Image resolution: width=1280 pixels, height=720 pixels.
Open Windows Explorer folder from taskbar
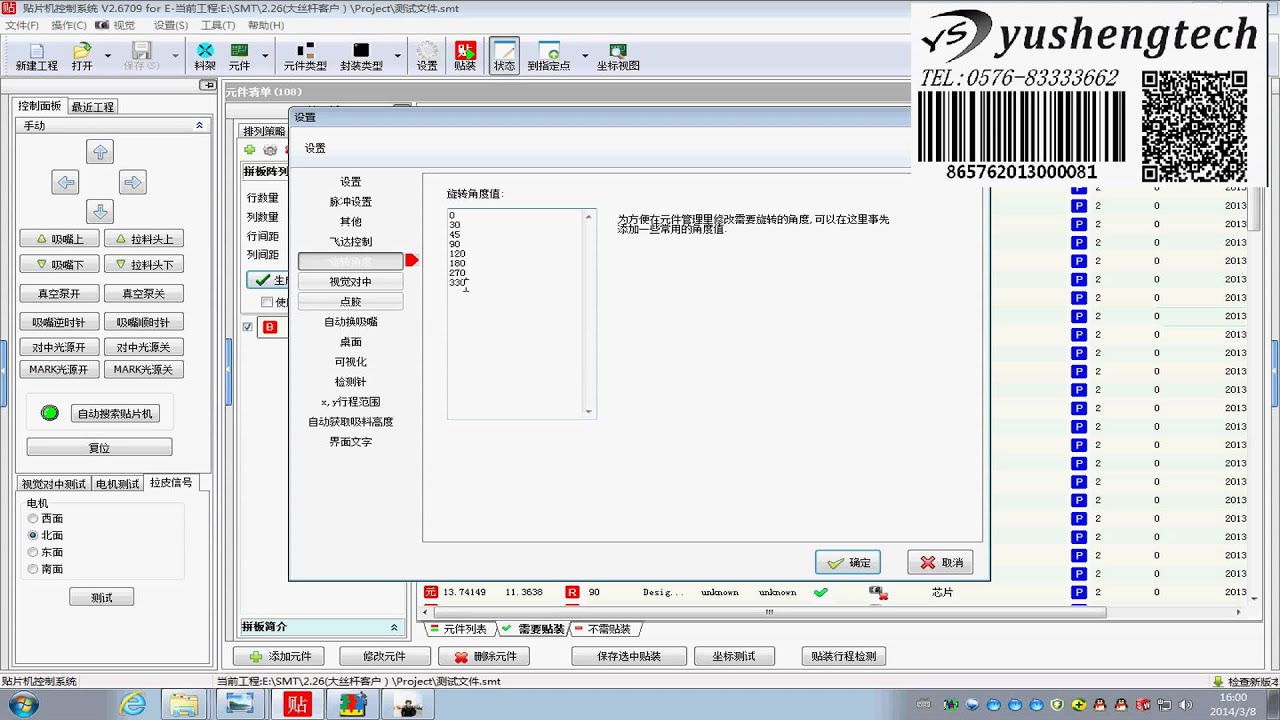coord(184,705)
